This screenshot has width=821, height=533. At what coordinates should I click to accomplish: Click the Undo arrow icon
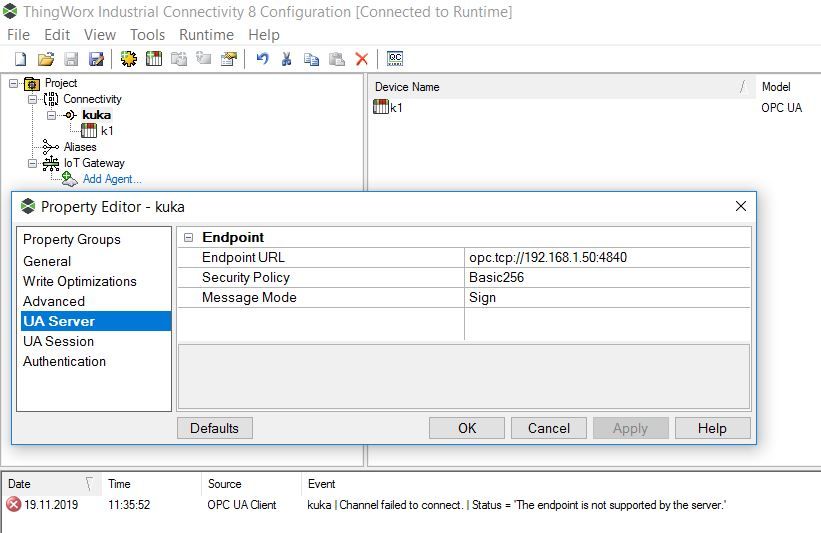coord(262,59)
